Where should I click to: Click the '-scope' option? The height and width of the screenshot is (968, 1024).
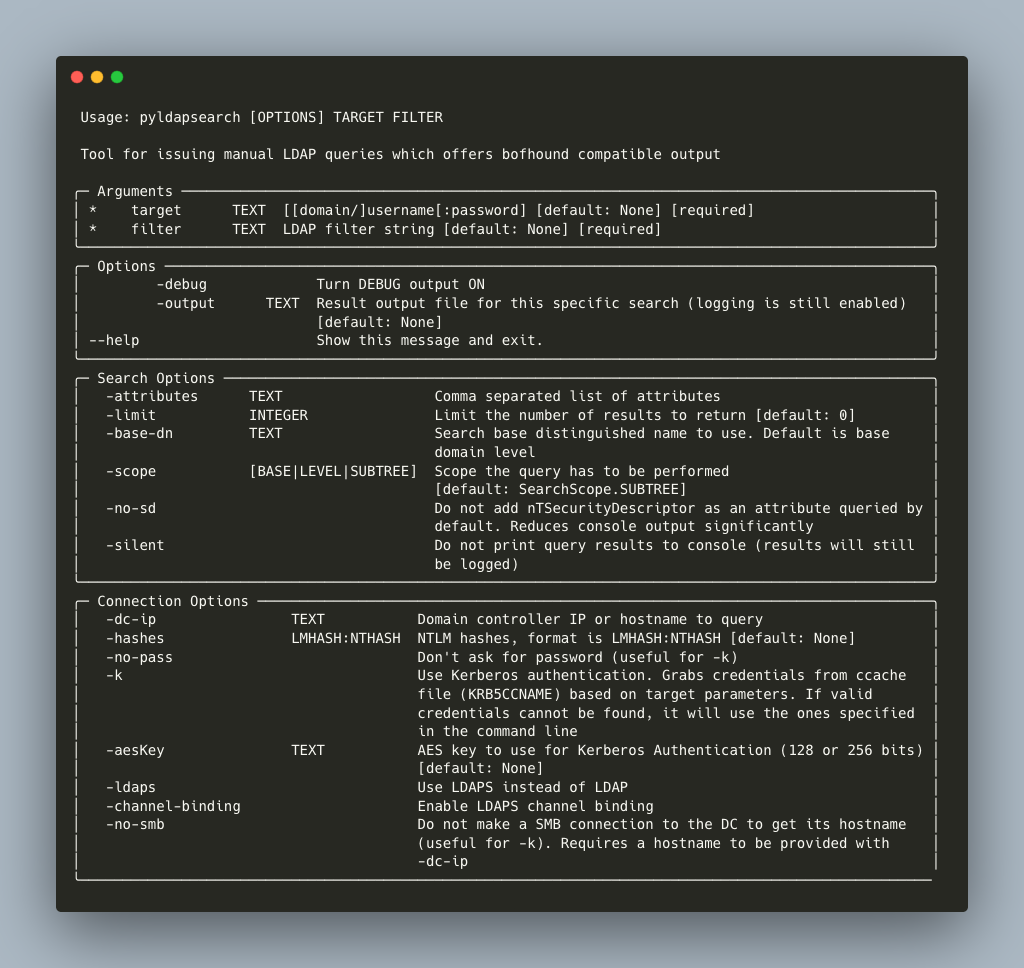coord(131,472)
